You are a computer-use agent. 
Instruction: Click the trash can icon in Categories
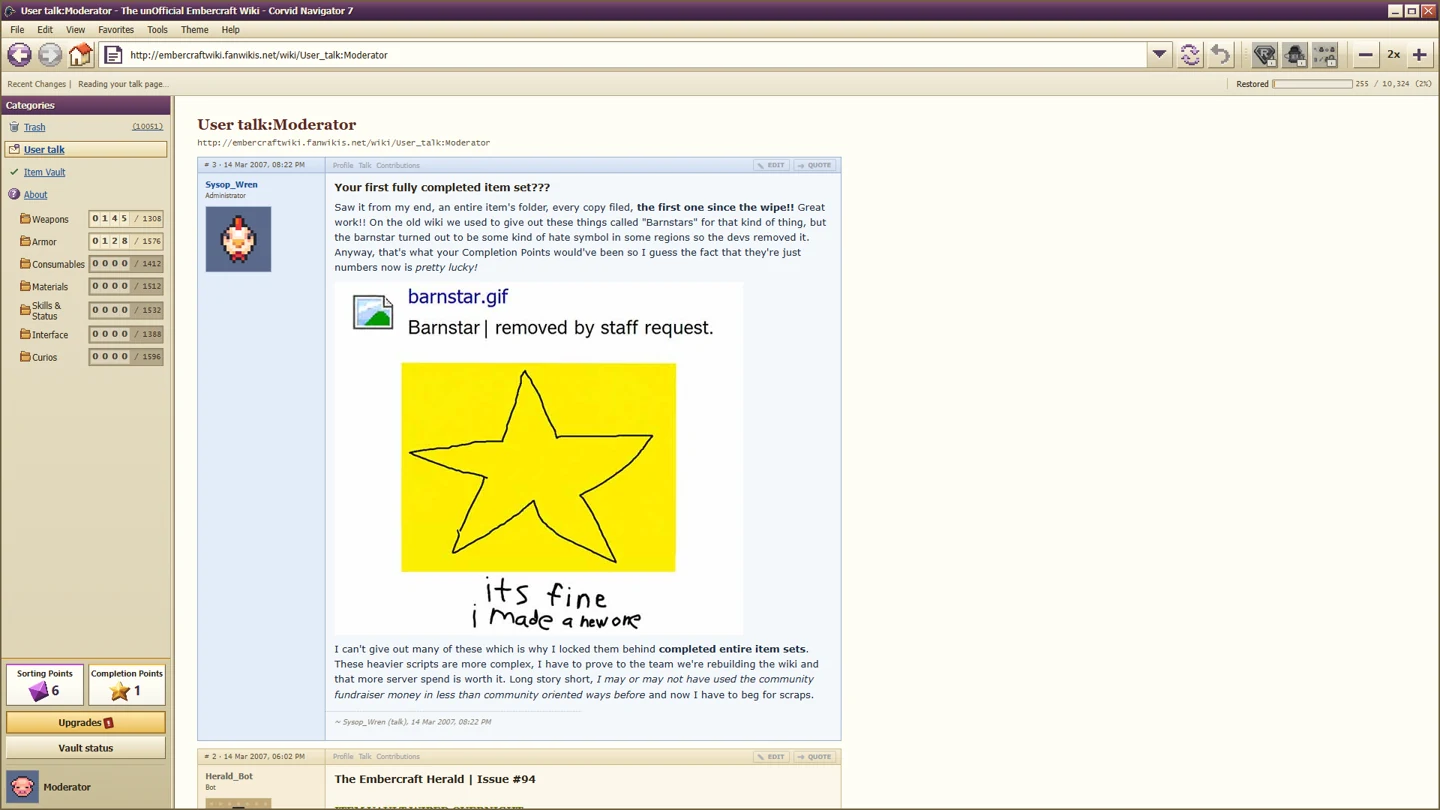tap(14, 127)
